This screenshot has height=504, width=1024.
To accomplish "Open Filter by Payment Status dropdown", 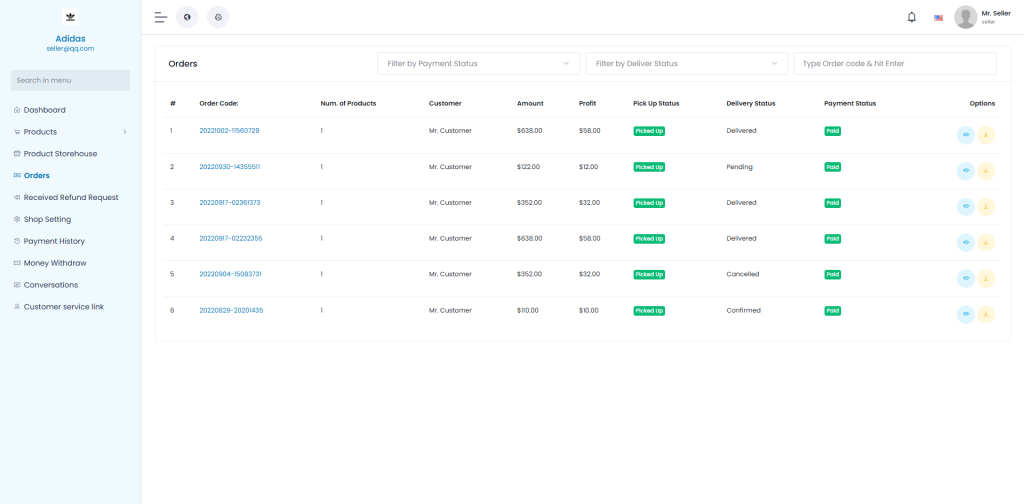I will tap(478, 63).
